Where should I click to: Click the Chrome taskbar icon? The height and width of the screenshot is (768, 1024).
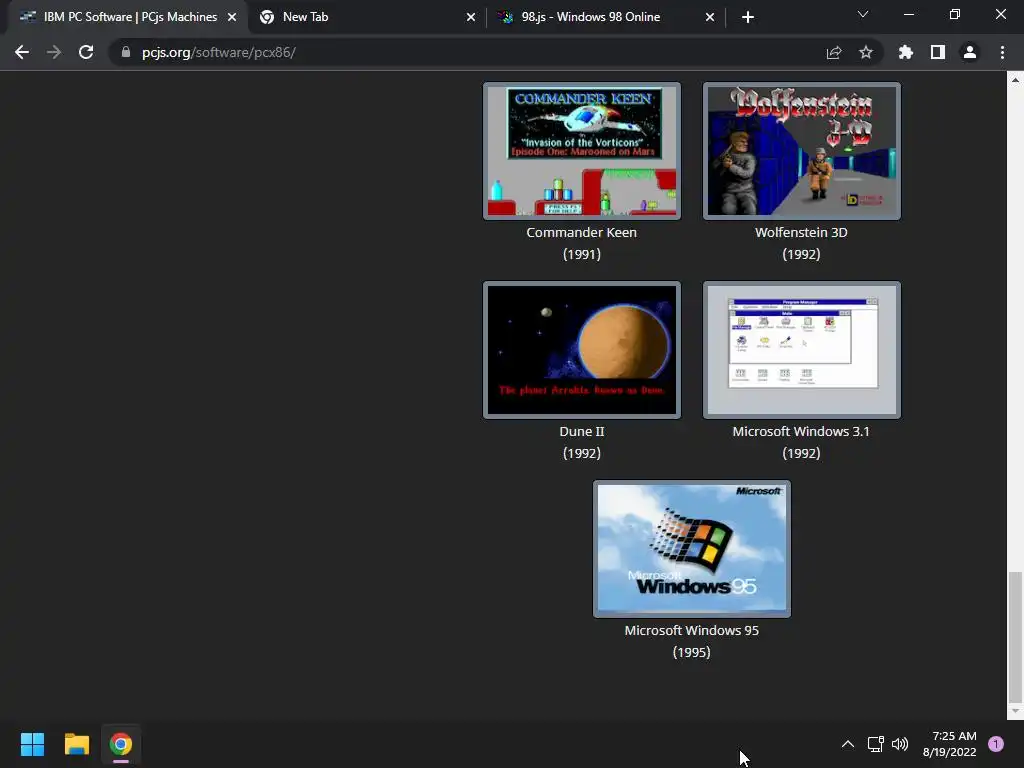[121, 744]
